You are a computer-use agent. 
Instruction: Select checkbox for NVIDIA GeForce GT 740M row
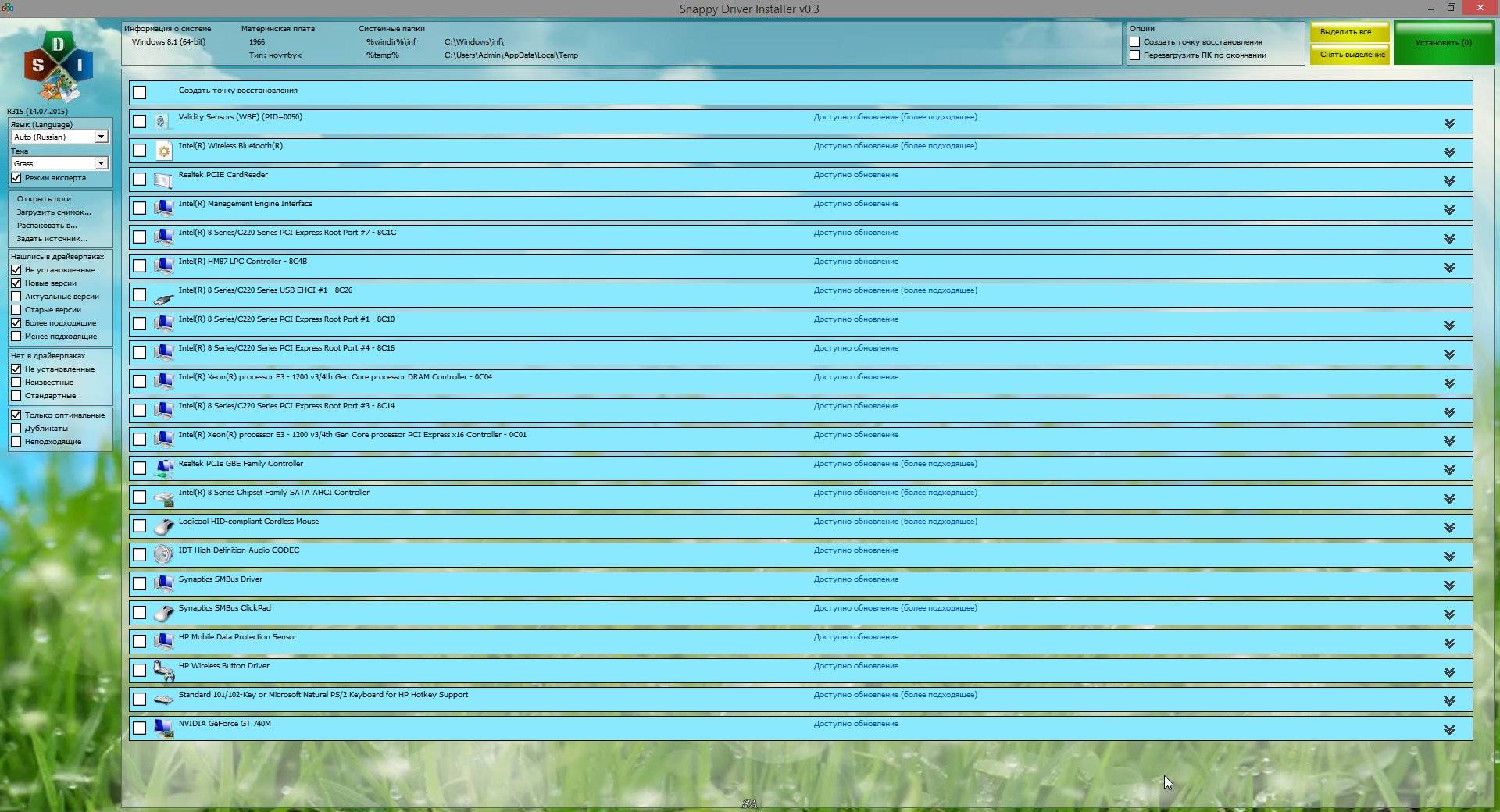point(139,728)
